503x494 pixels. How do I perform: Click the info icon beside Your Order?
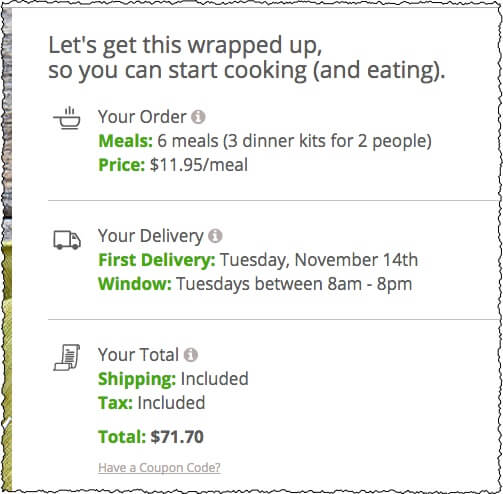coord(198,117)
